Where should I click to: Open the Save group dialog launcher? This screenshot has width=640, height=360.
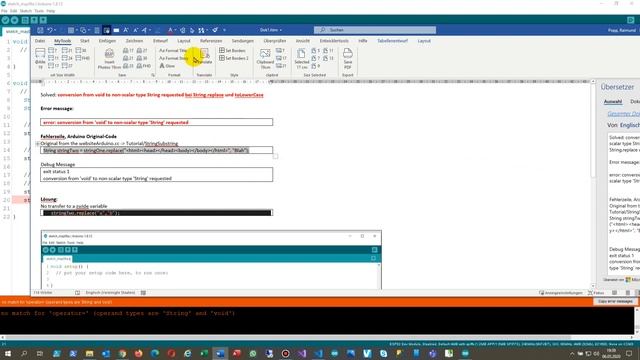click(153, 75)
